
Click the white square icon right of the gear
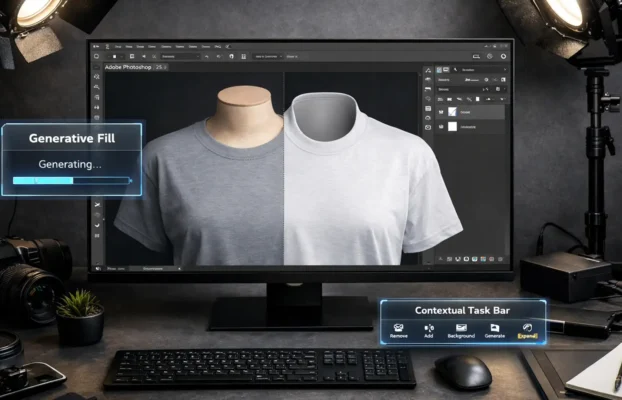point(503,80)
